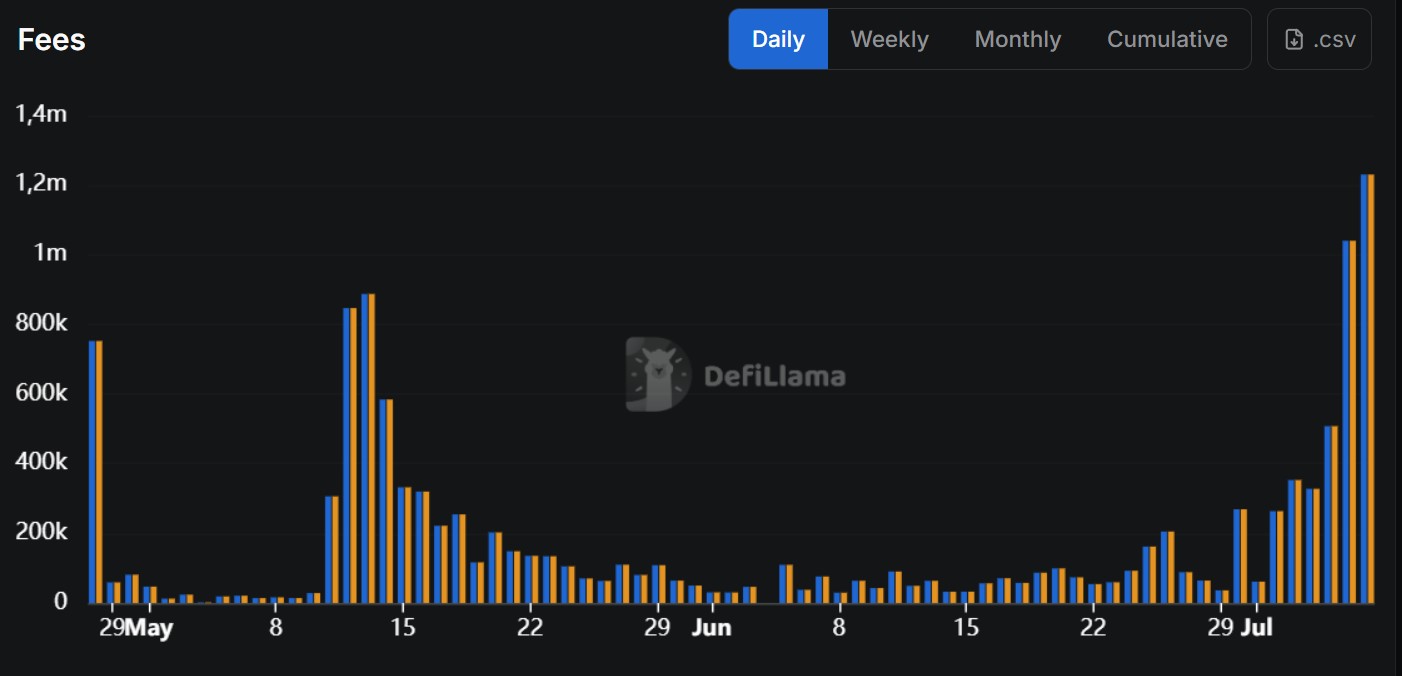Viewport: 1402px width, 676px height.
Task: Click the leftmost bar in the chart
Action: pos(95,472)
